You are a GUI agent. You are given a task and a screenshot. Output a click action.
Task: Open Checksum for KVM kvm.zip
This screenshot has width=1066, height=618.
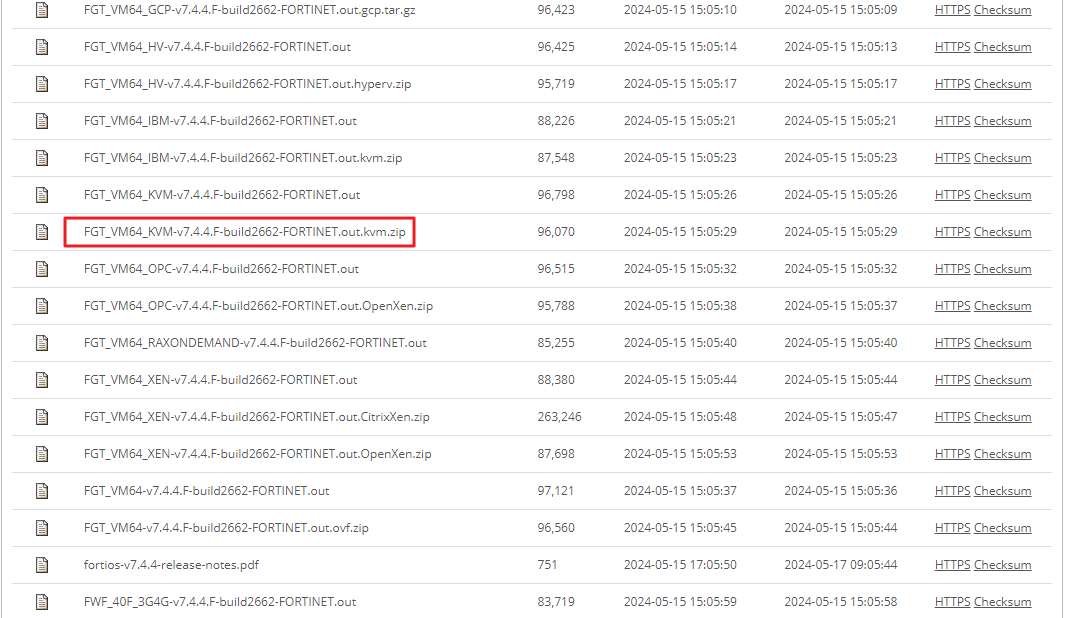point(1002,232)
